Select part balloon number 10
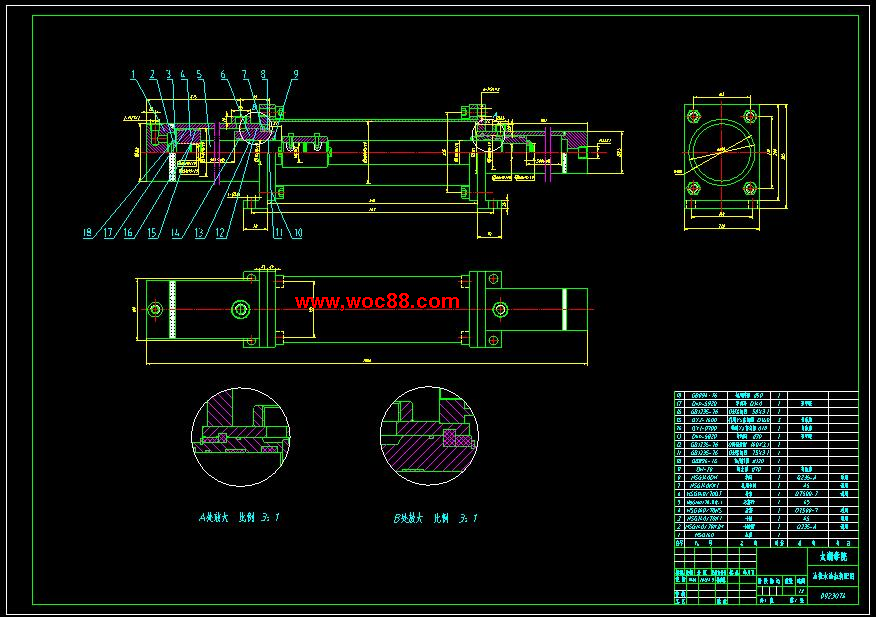The image size is (876, 617). click(x=298, y=233)
